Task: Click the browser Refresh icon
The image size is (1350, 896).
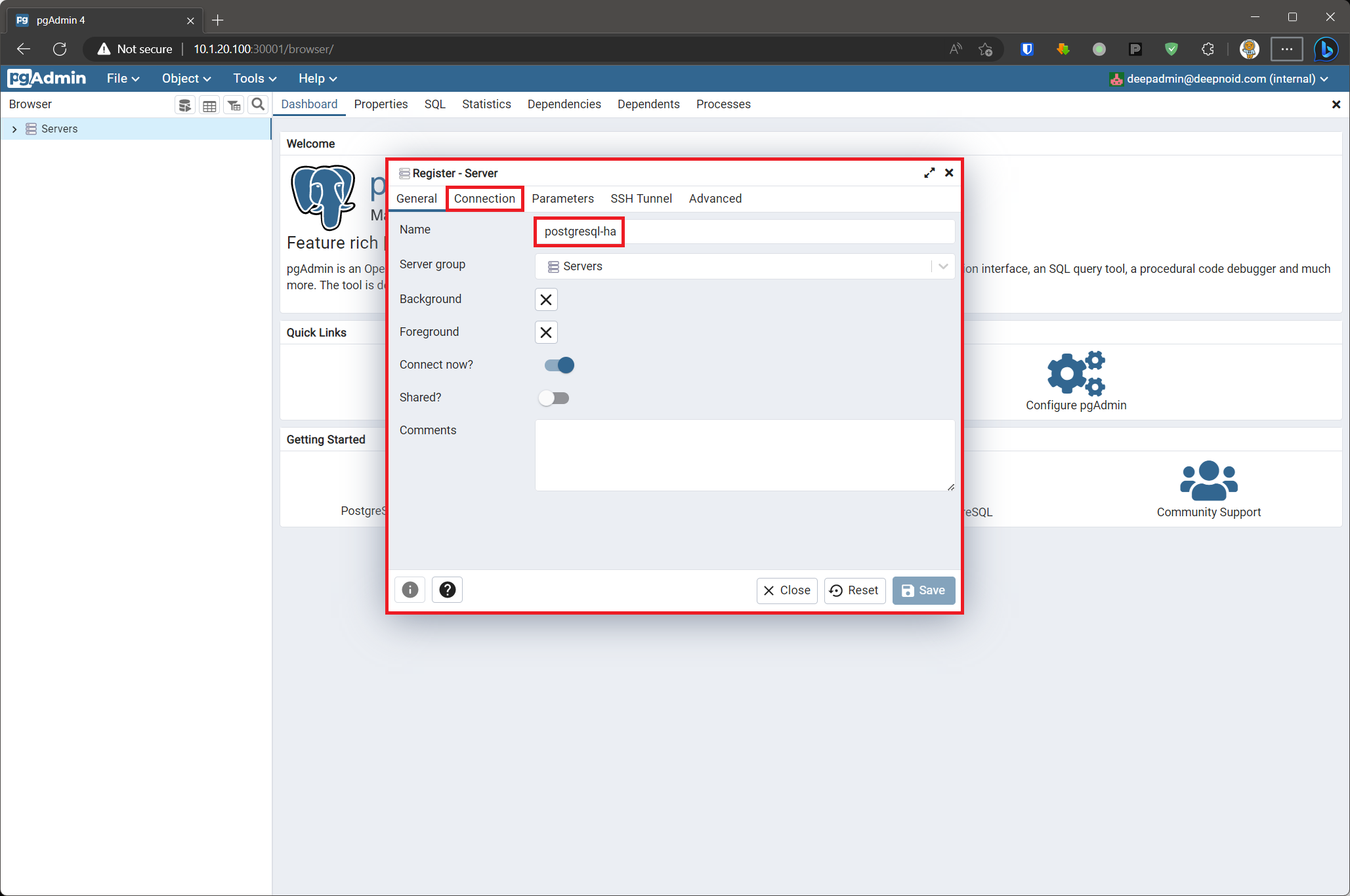Action: (x=60, y=49)
